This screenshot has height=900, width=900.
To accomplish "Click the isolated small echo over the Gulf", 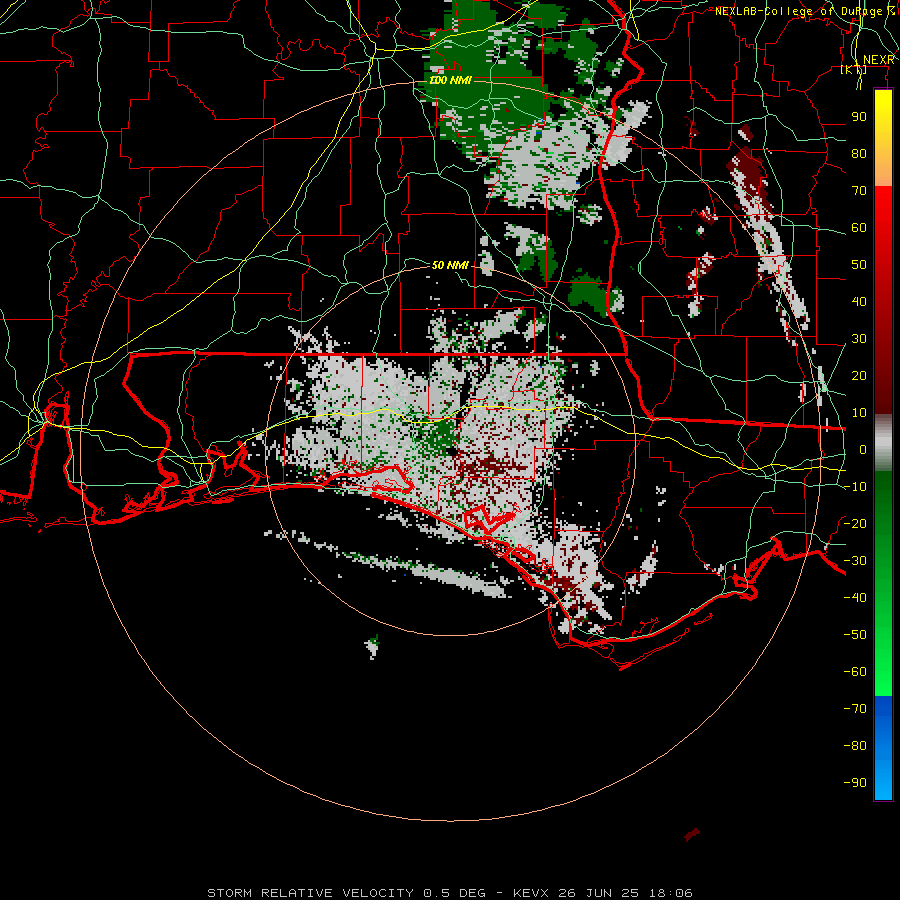I will [x=373, y=646].
